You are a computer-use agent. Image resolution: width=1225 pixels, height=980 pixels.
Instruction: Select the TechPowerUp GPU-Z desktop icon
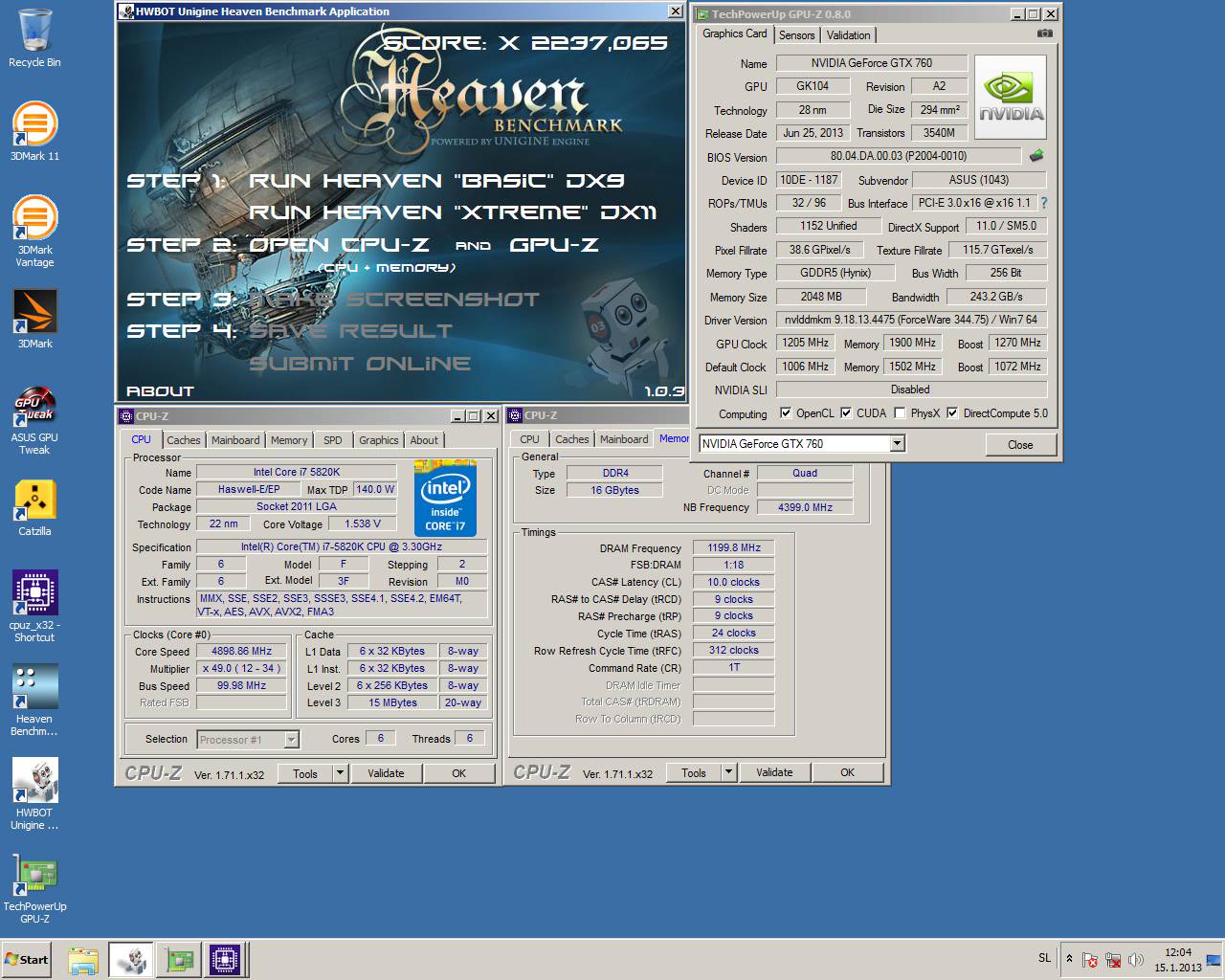tap(34, 887)
